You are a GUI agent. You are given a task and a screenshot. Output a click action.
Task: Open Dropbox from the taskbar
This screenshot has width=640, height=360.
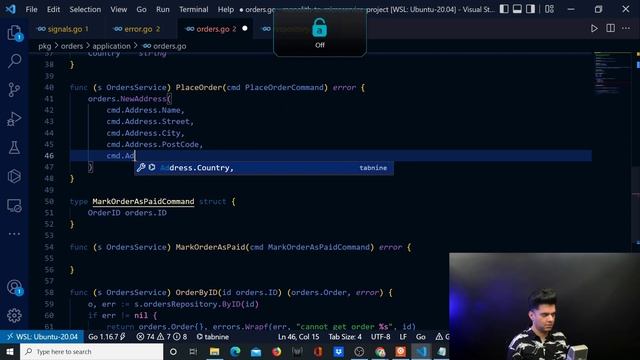(x=338, y=351)
